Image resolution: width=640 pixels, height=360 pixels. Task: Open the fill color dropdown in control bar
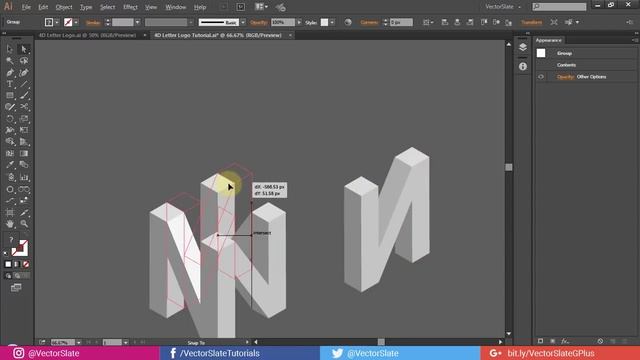57,22
